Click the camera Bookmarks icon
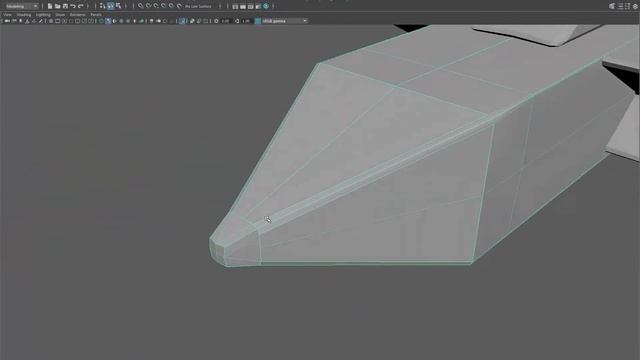This screenshot has height=360, width=640. point(27,21)
